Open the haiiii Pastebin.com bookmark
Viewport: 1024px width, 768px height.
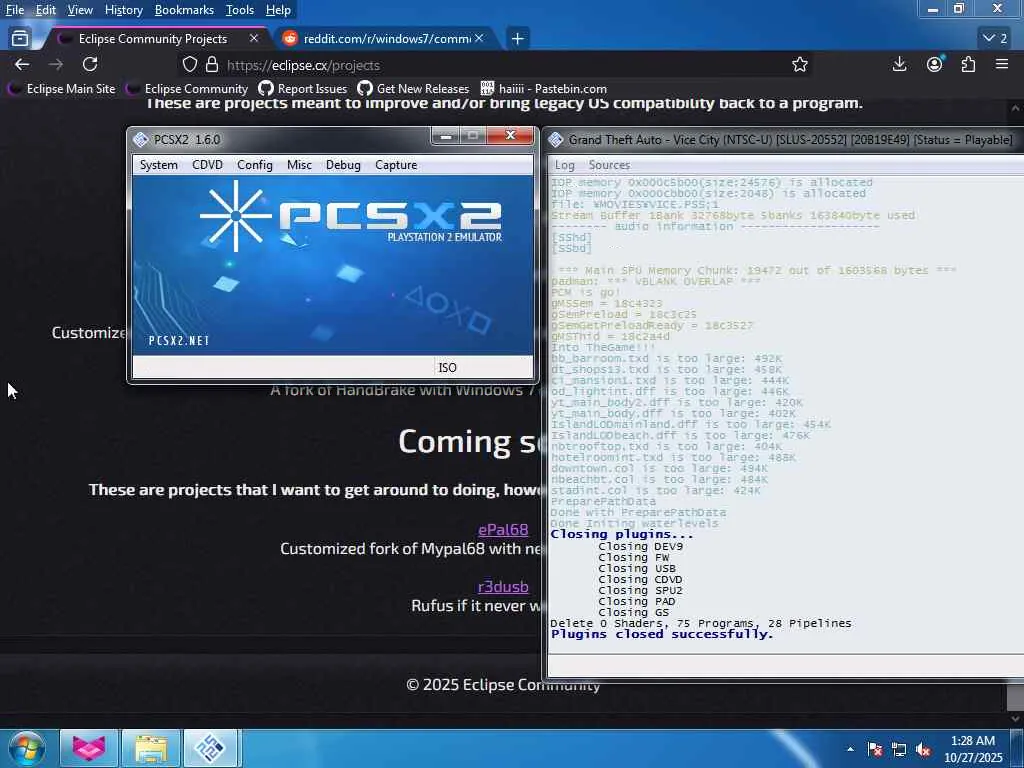(544, 89)
